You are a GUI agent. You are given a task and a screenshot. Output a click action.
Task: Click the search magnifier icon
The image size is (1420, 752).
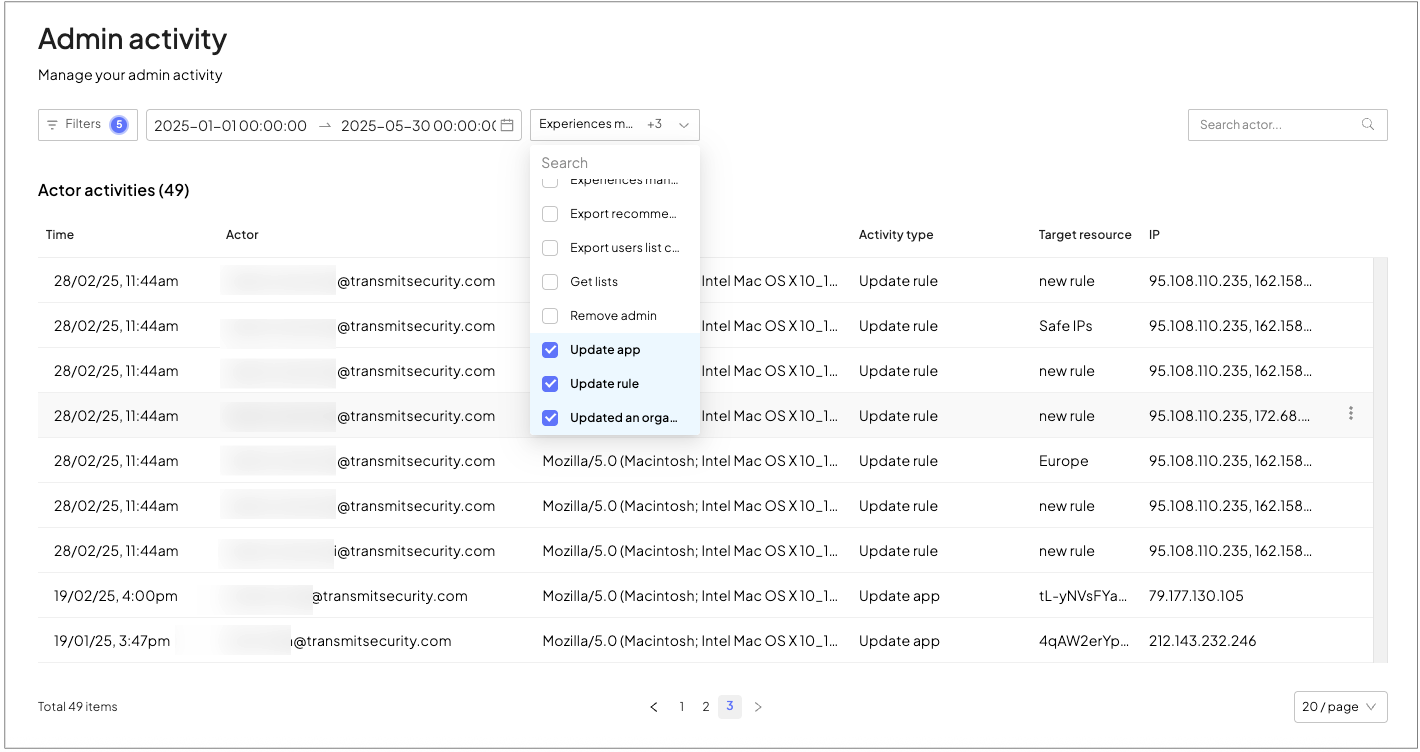point(1367,125)
